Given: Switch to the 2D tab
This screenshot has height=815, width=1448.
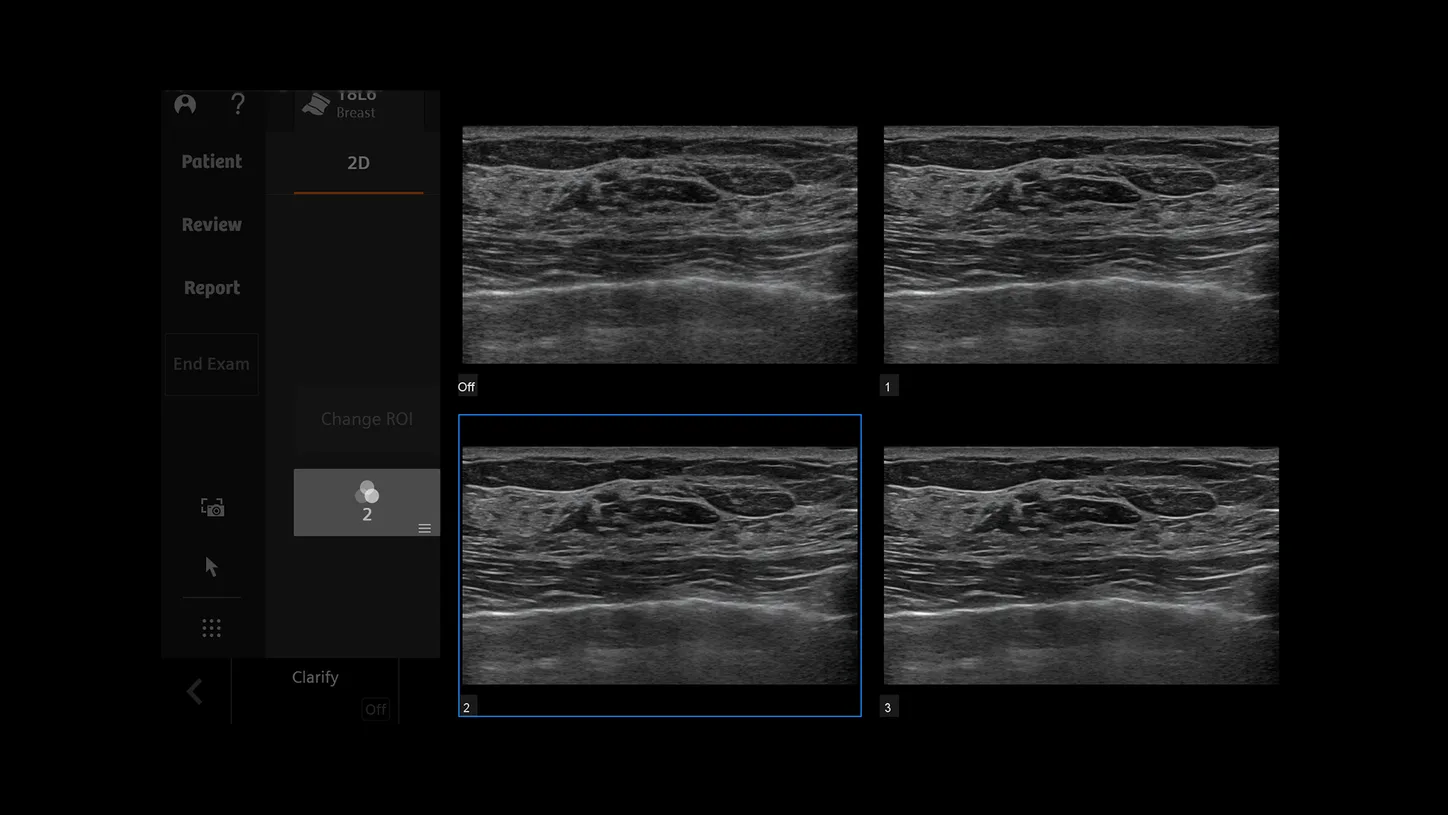Looking at the screenshot, I should click(x=358, y=163).
